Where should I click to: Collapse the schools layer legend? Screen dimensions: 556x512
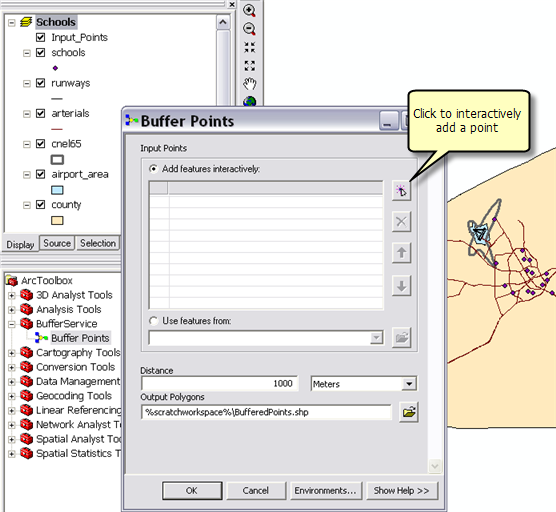click(27, 53)
